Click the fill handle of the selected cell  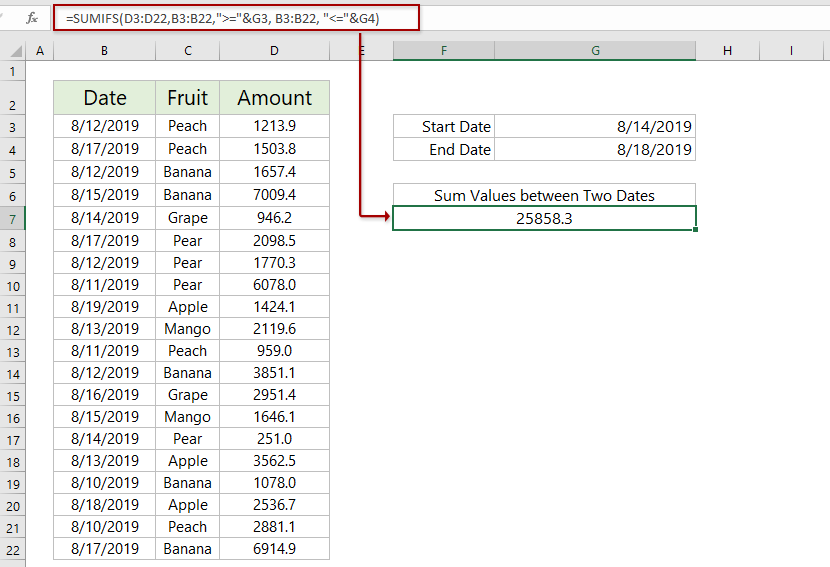click(695, 230)
